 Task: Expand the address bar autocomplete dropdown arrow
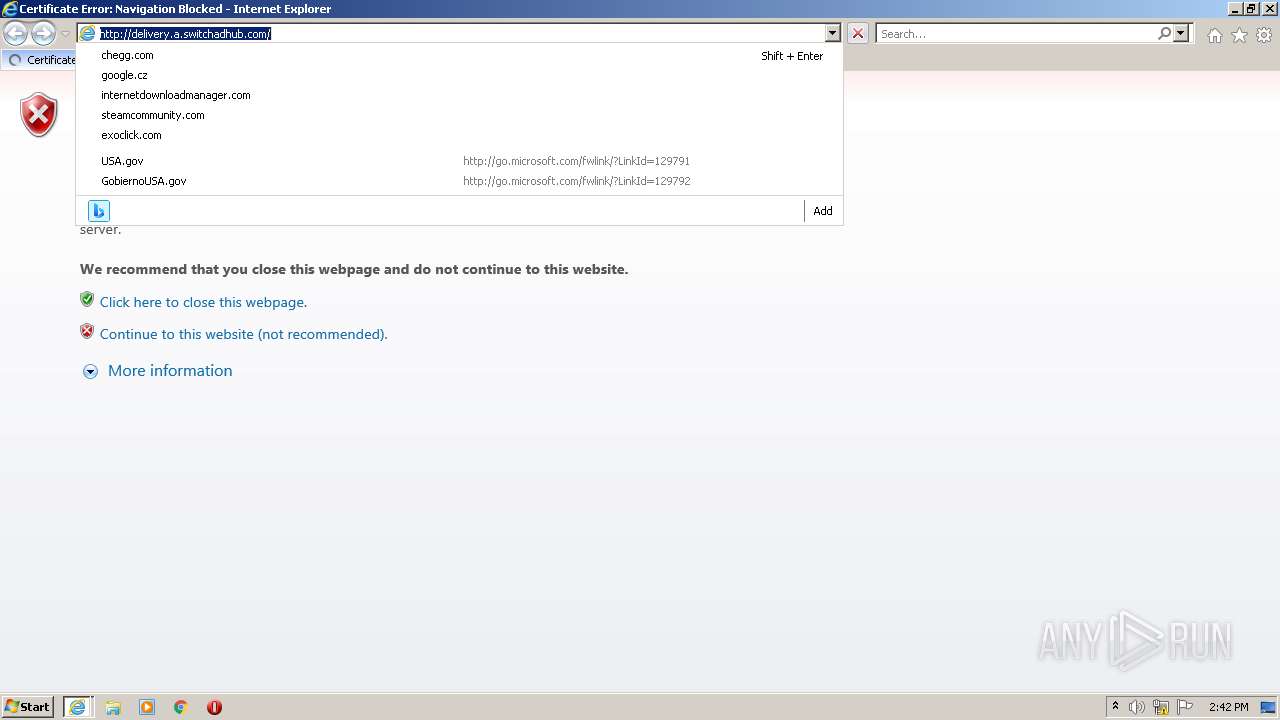tap(832, 34)
